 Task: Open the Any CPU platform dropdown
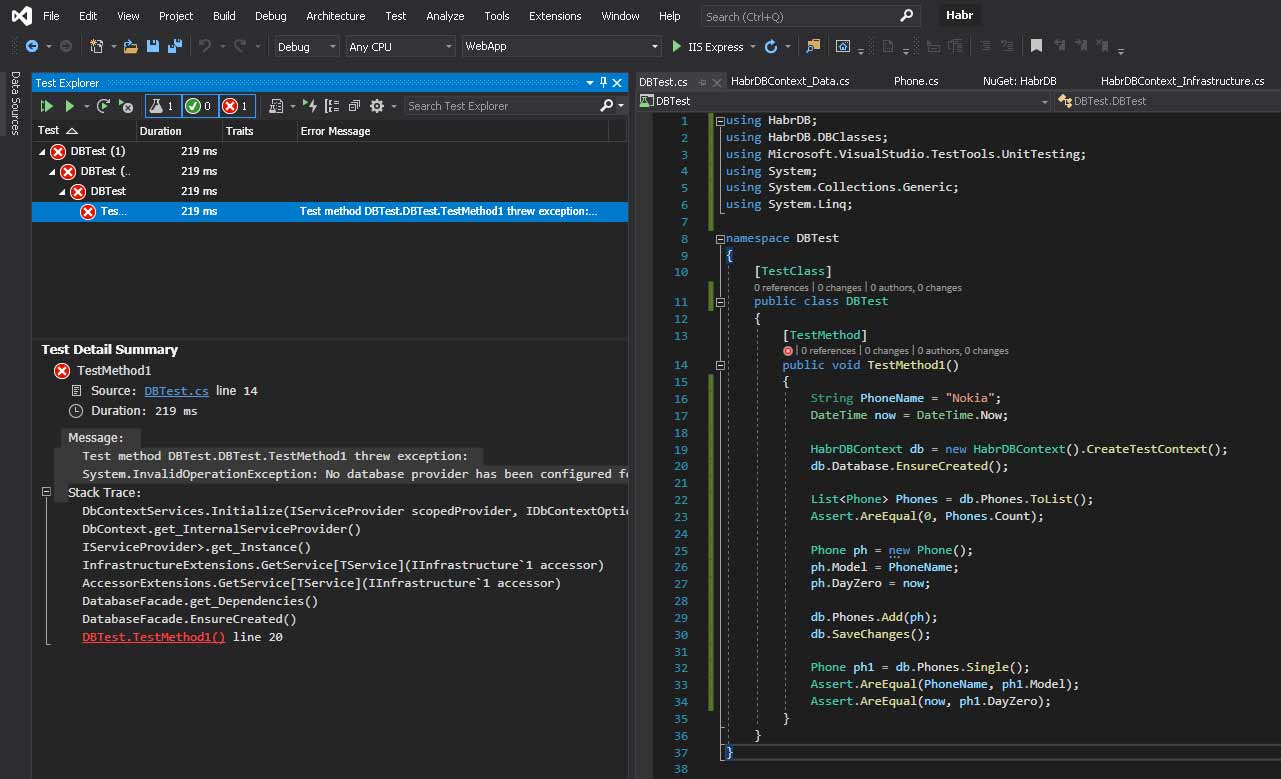click(400, 47)
